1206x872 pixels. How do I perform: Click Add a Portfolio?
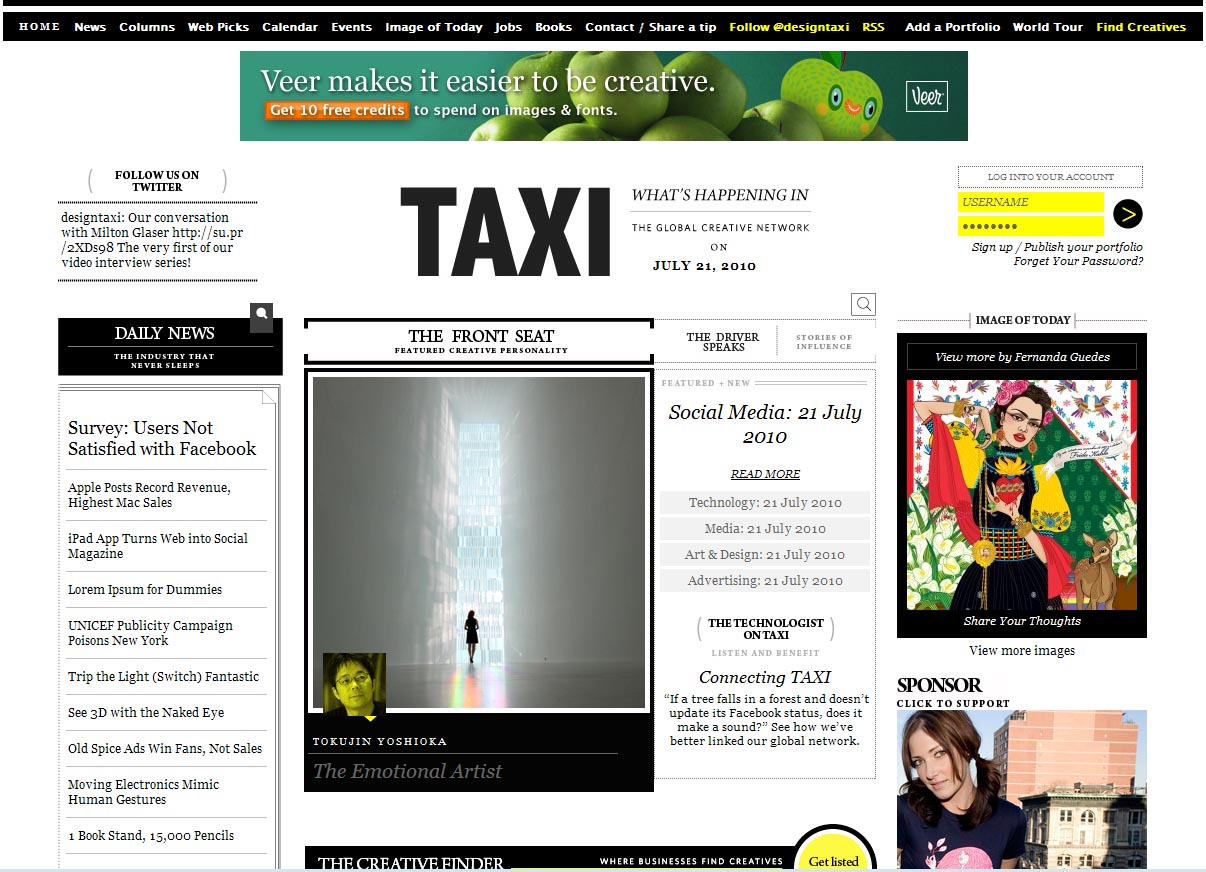[952, 27]
